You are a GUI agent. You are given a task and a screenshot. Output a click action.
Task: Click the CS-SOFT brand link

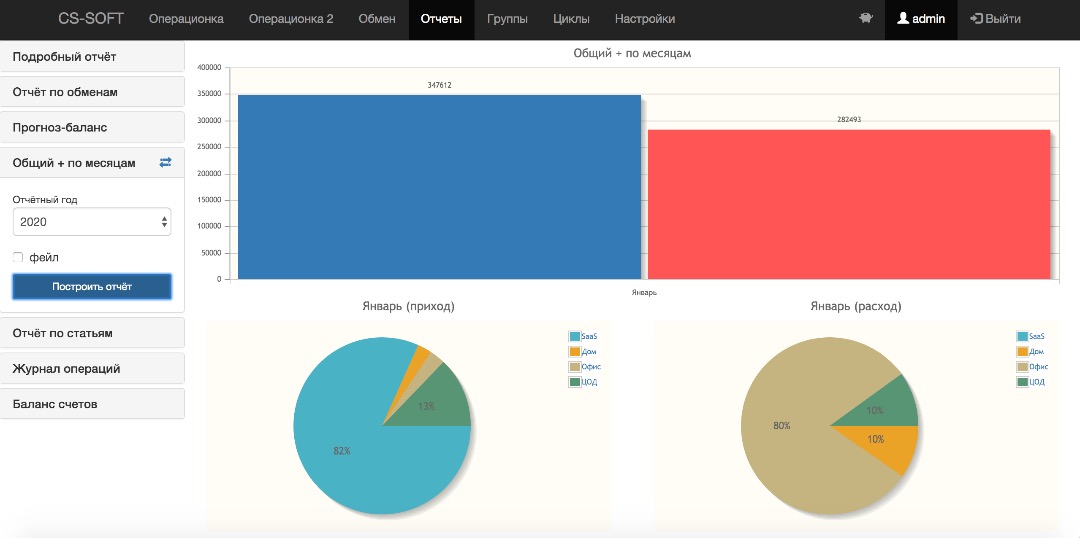click(x=91, y=19)
